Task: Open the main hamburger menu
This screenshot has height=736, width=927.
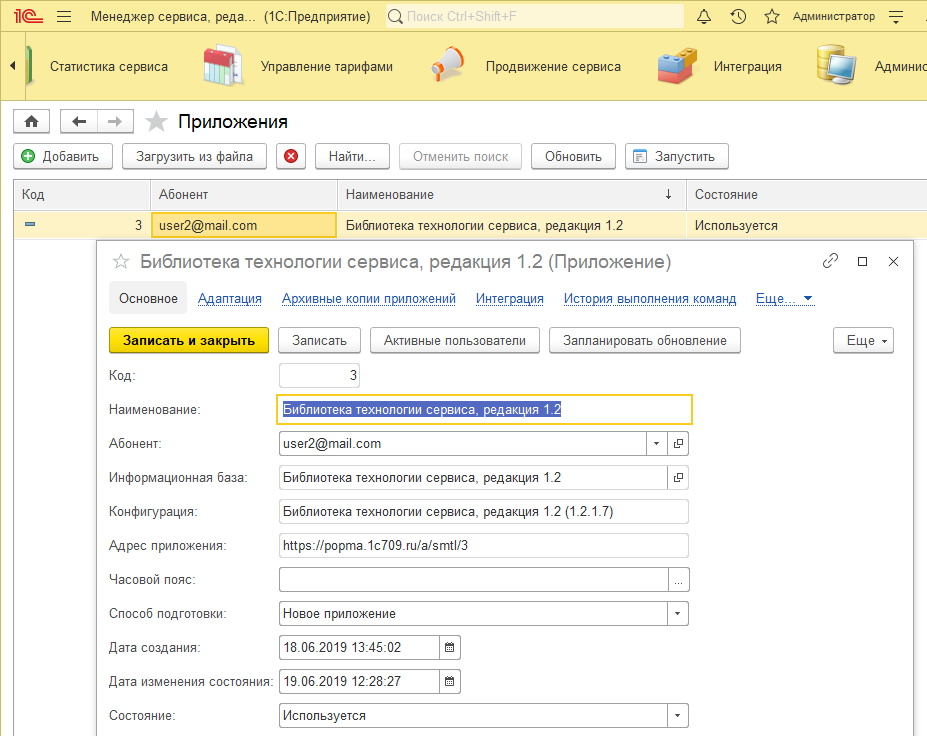Action: (x=64, y=17)
